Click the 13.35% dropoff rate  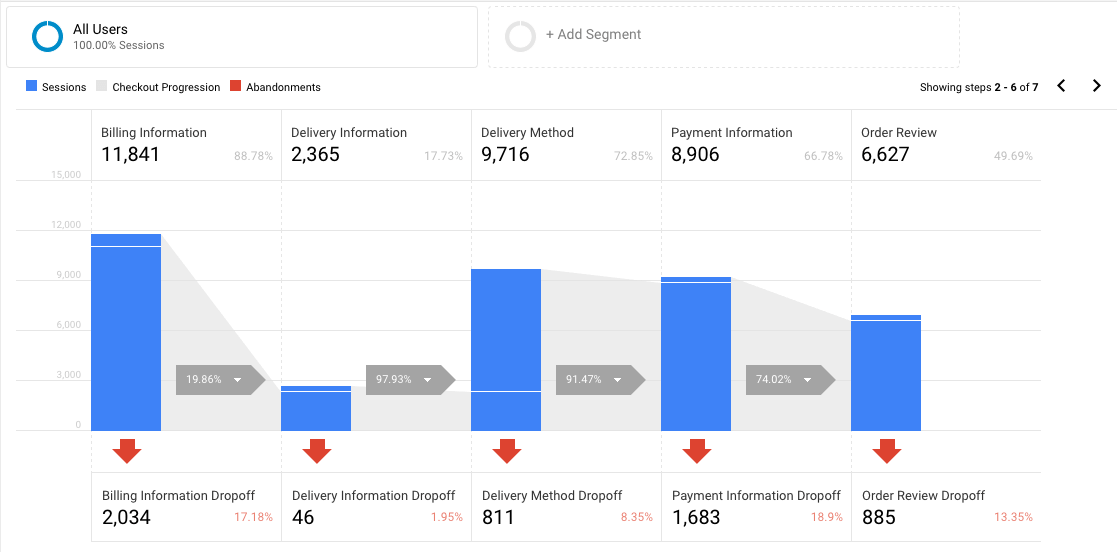tap(1014, 517)
